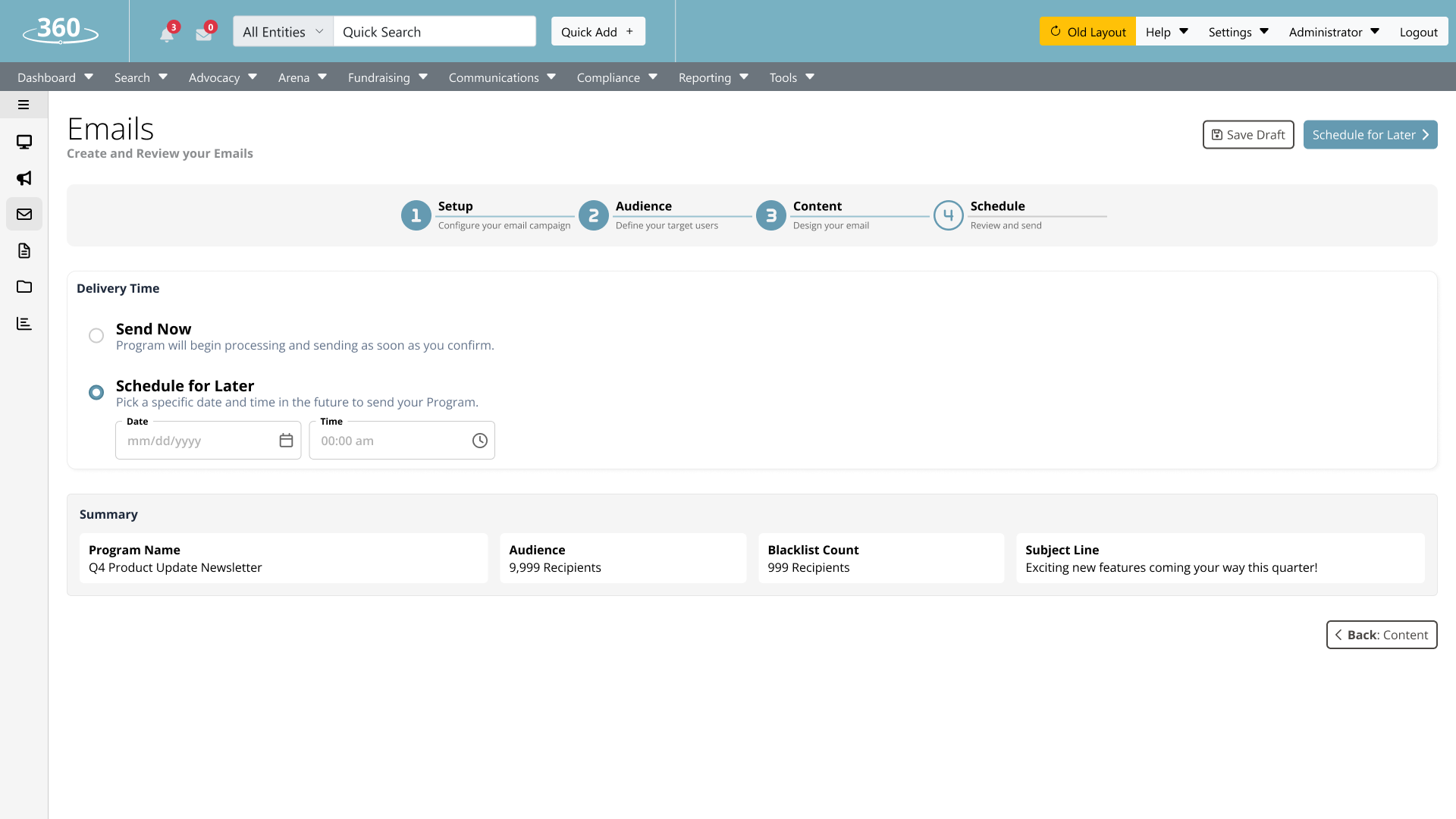Click '9,999 Recipients' audience value

555,567
